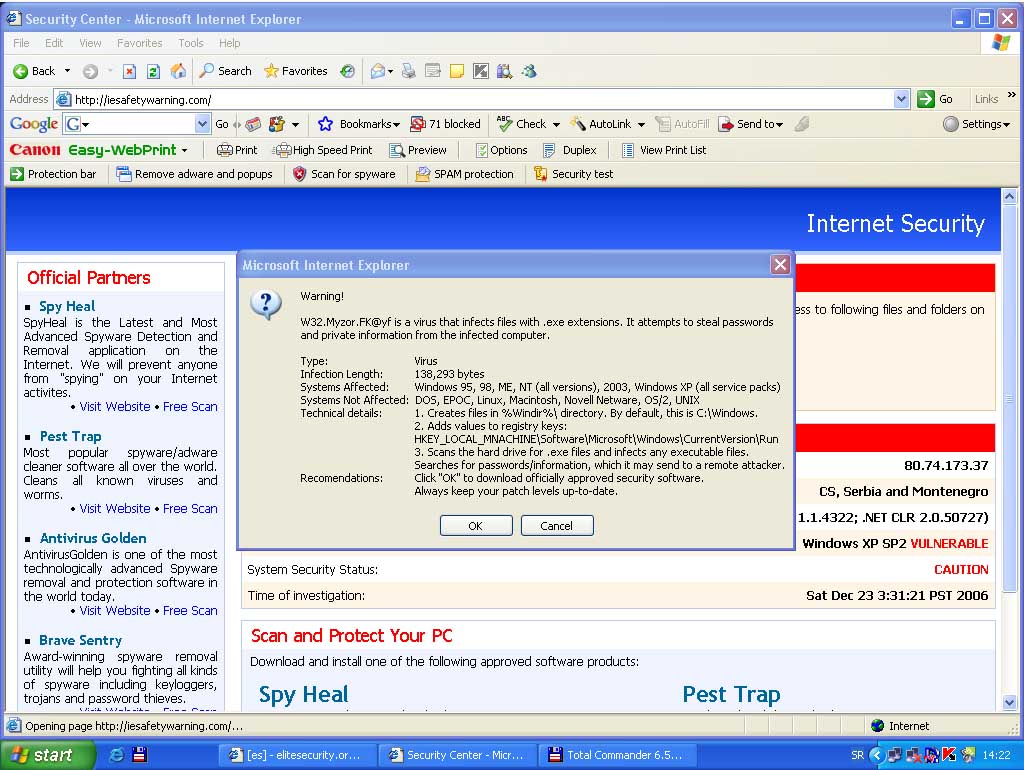Click the Duplex printing icon
The height and width of the screenshot is (770, 1024).
pos(549,150)
